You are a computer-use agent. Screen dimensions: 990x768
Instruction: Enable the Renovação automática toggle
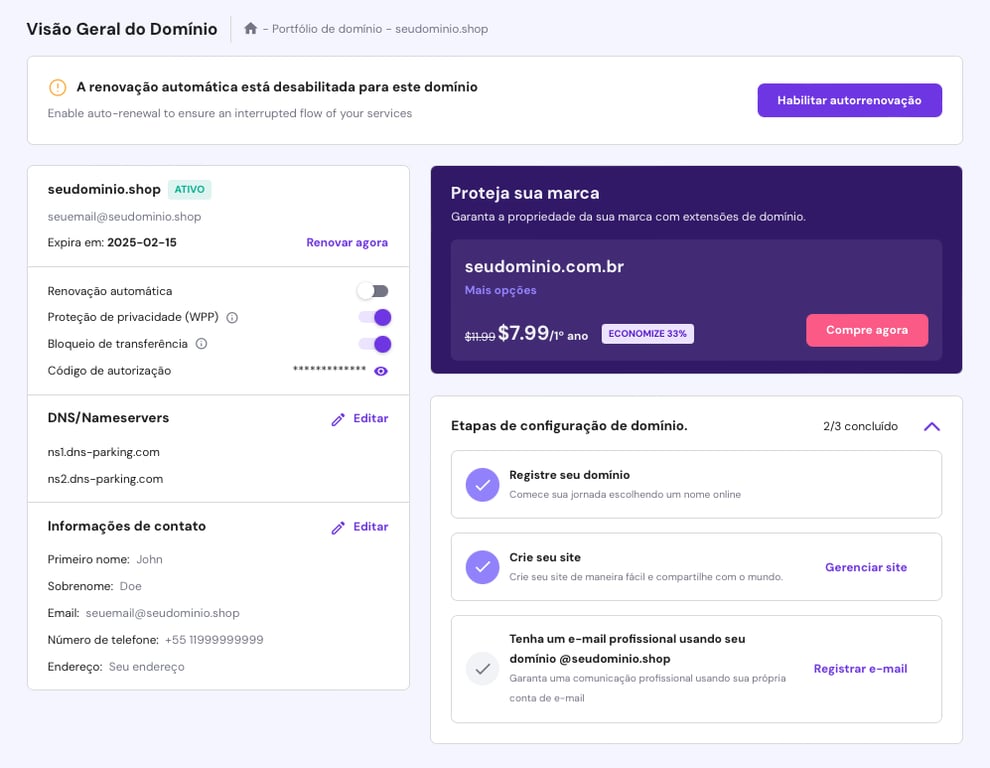(373, 290)
